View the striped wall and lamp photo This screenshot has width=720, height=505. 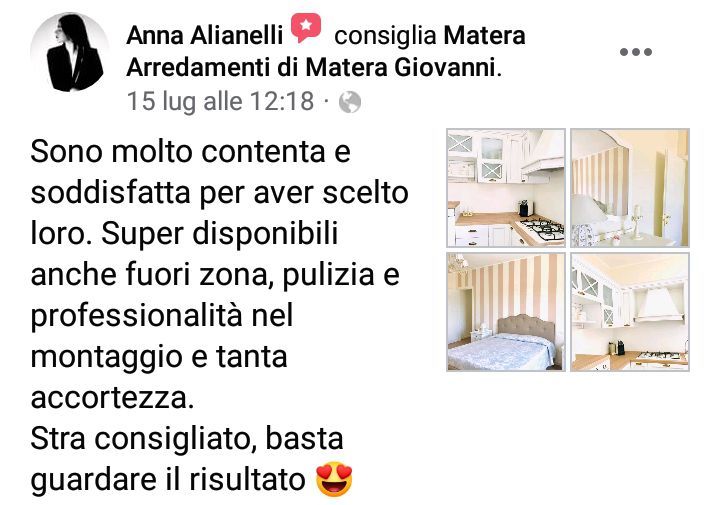pyautogui.click(x=630, y=188)
